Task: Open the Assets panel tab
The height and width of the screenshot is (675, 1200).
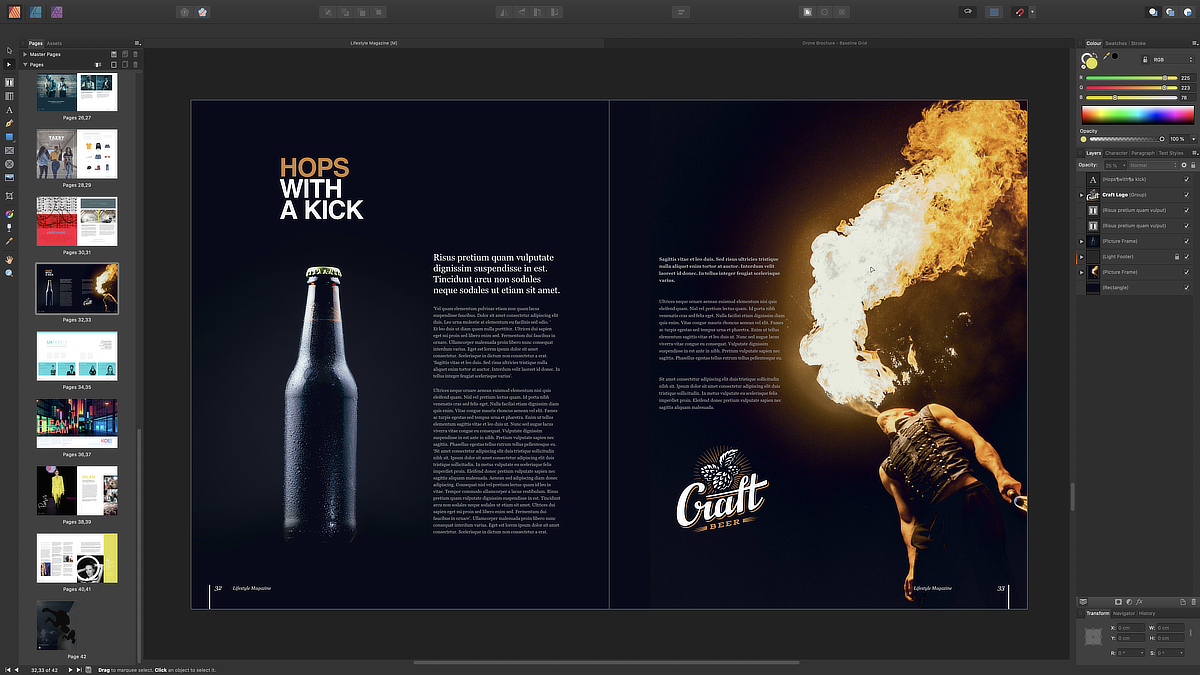Action: point(54,43)
